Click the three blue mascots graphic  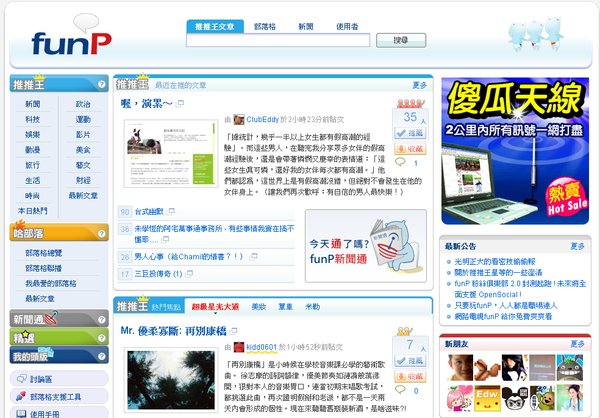pyautogui.click(x=535, y=34)
